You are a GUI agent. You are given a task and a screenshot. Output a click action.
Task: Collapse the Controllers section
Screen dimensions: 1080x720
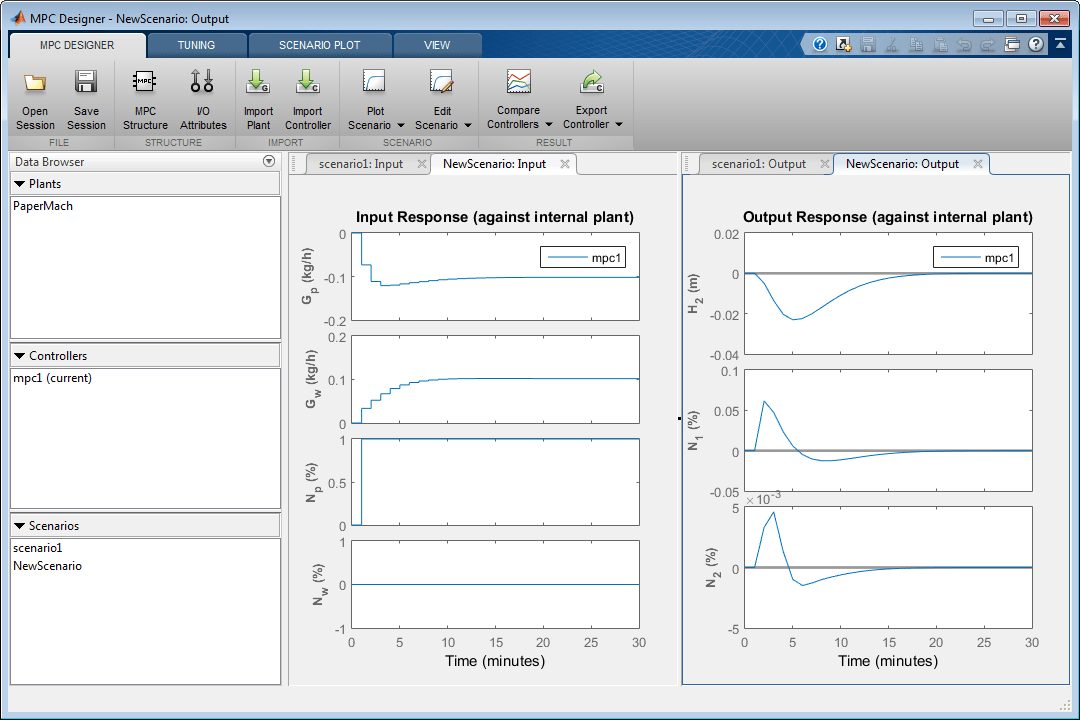click(x=19, y=356)
